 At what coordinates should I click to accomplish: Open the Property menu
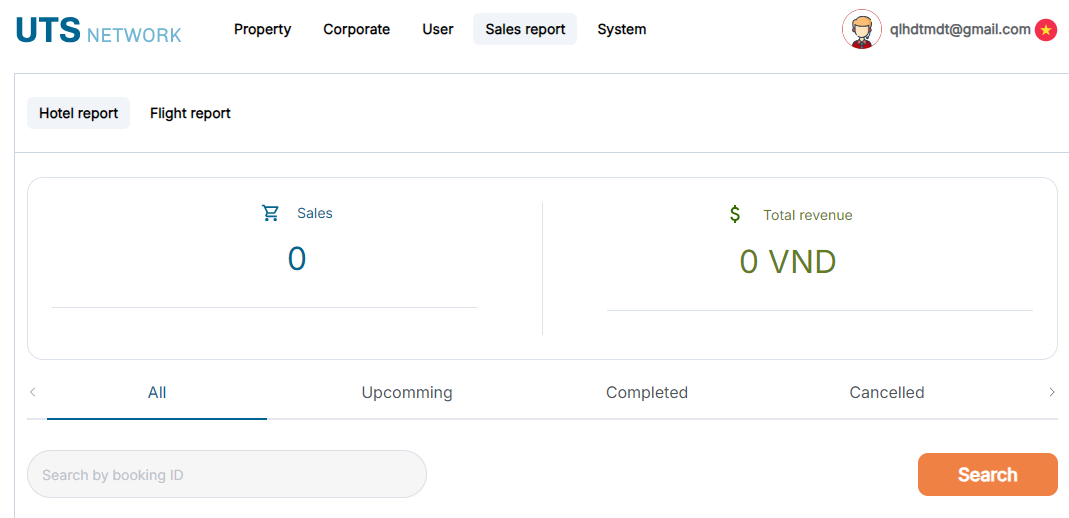click(262, 29)
